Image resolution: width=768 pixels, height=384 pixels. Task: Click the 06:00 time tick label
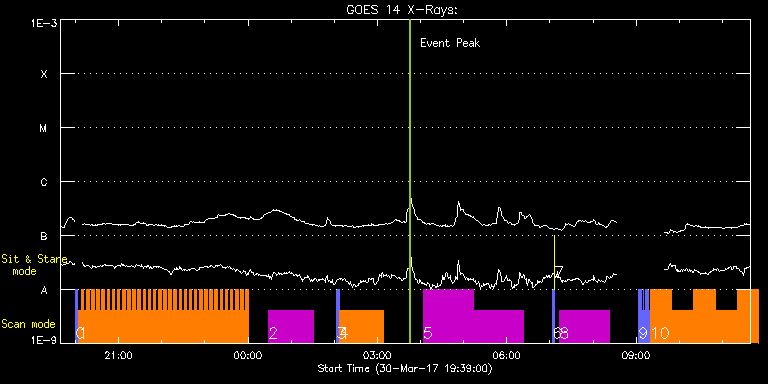pyautogui.click(x=507, y=355)
